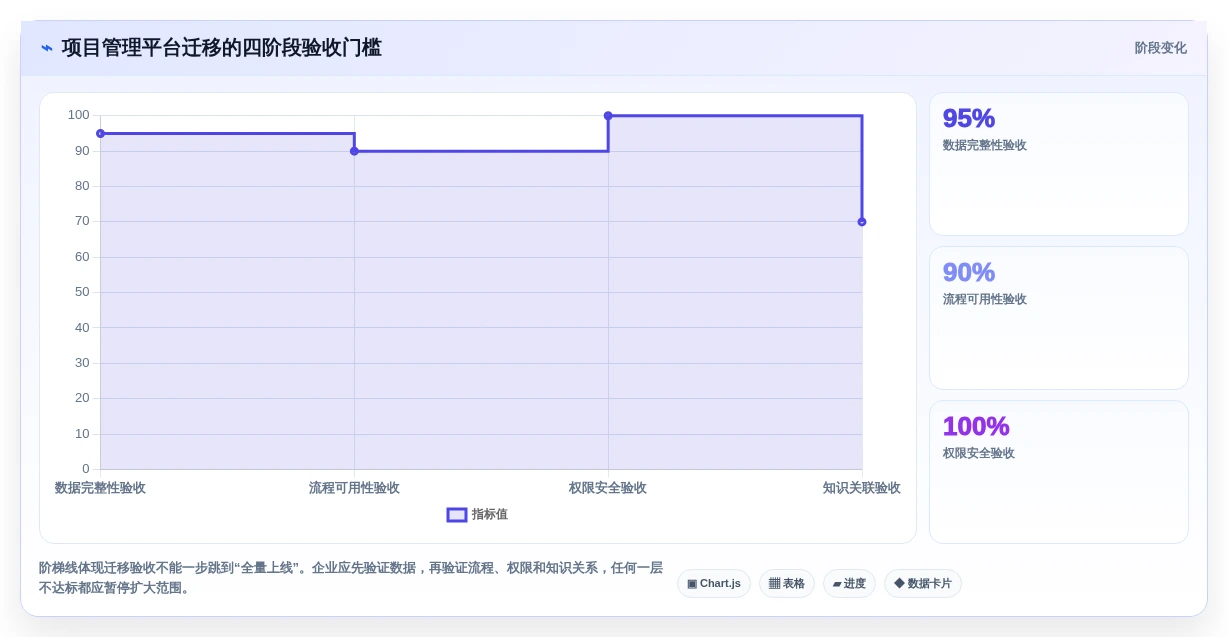
Task: Click the 知识关联验收 x-axis label
Action: pyautogui.click(x=862, y=488)
